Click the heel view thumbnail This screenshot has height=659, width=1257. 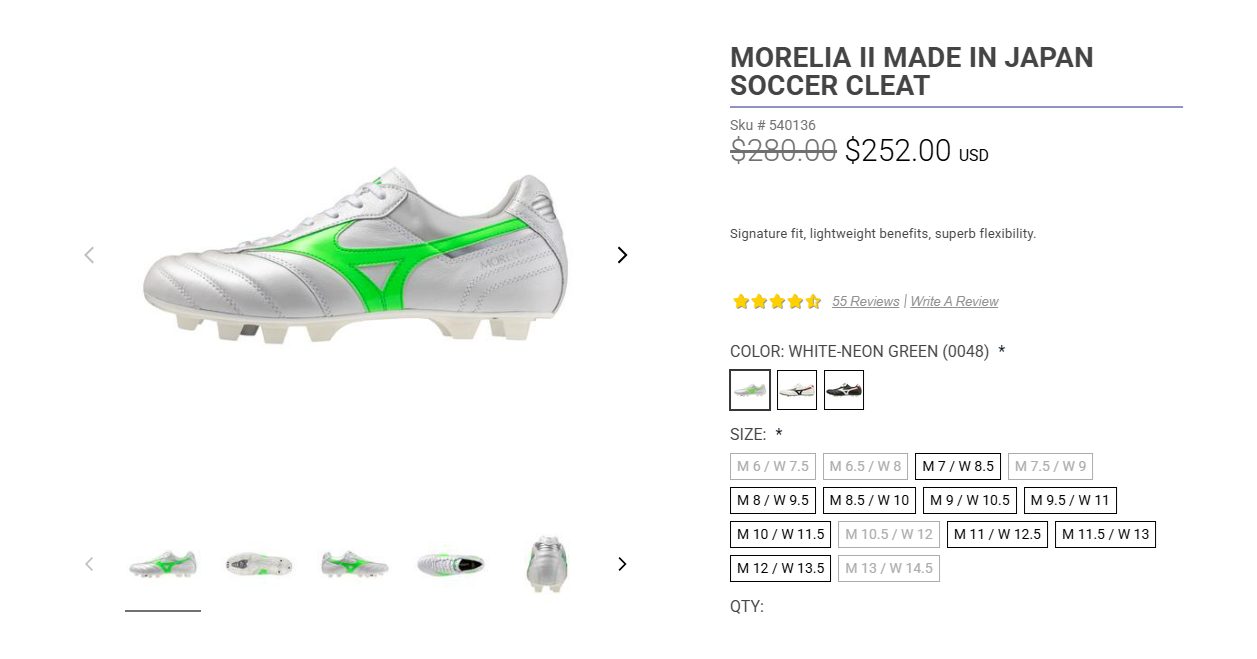(546, 564)
